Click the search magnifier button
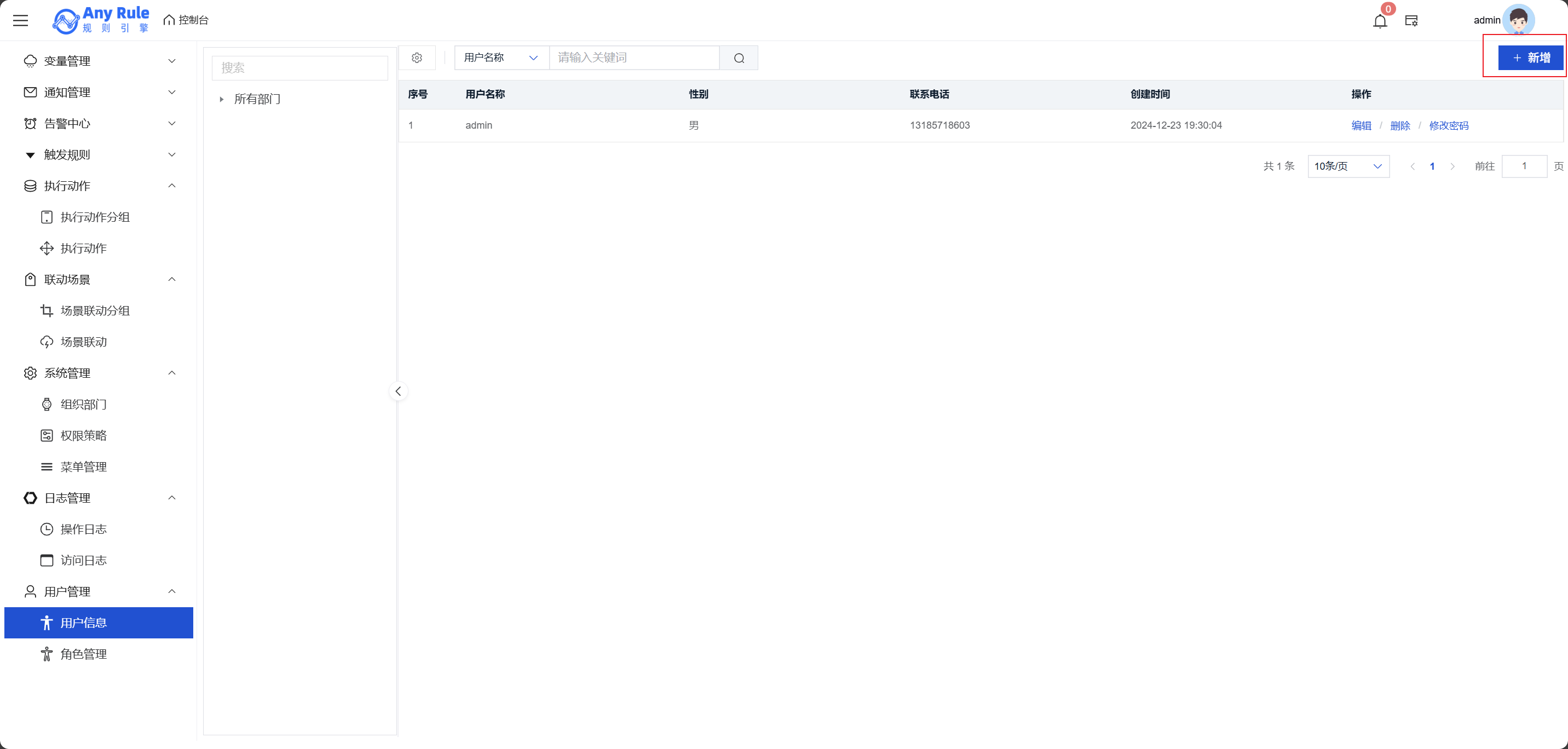Image resolution: width=1568 pixels, height=749 pixels. (739, 58)
